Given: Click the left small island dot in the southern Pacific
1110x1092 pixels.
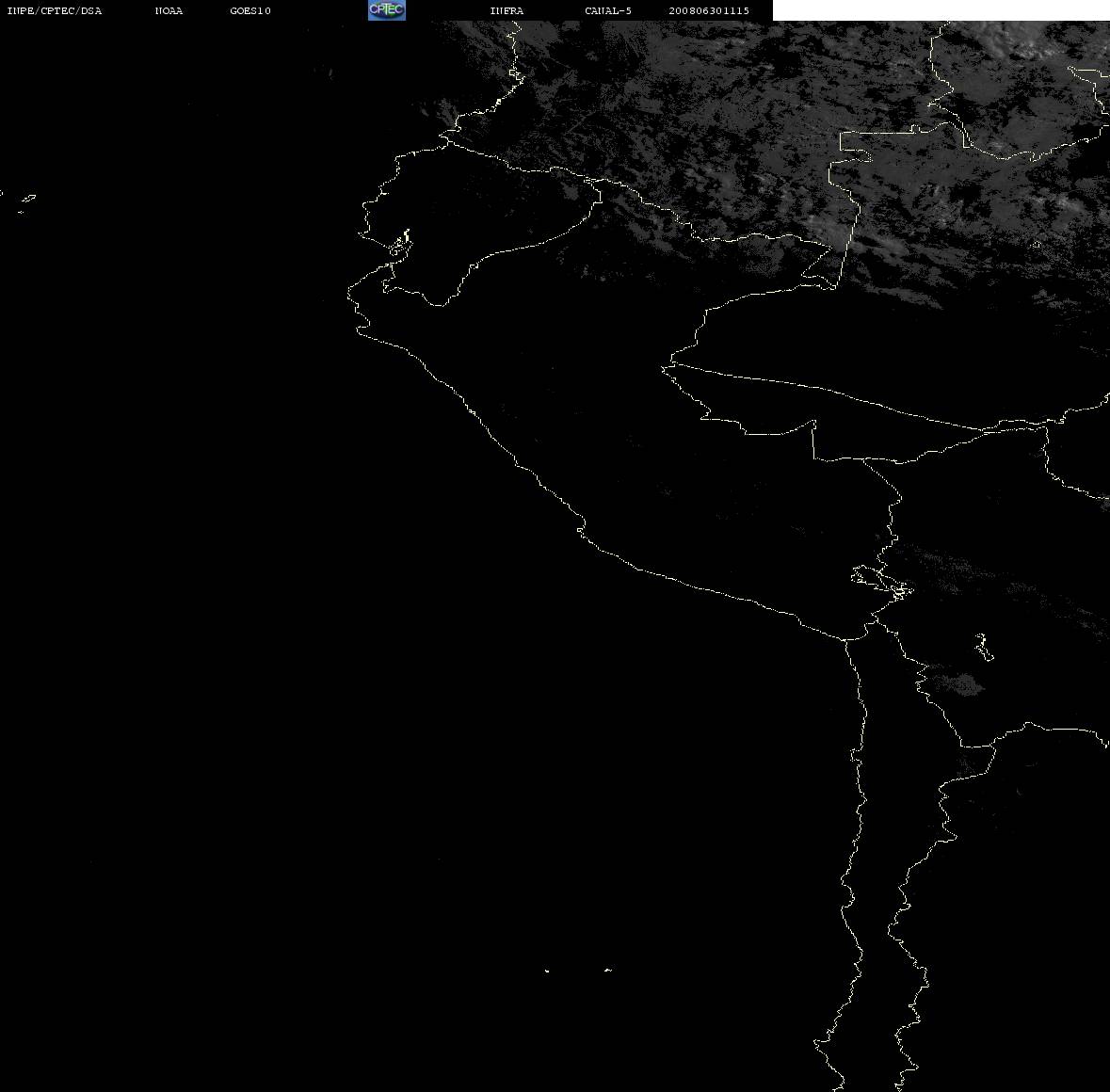Looking at the screenshot, I should [546, 971].
